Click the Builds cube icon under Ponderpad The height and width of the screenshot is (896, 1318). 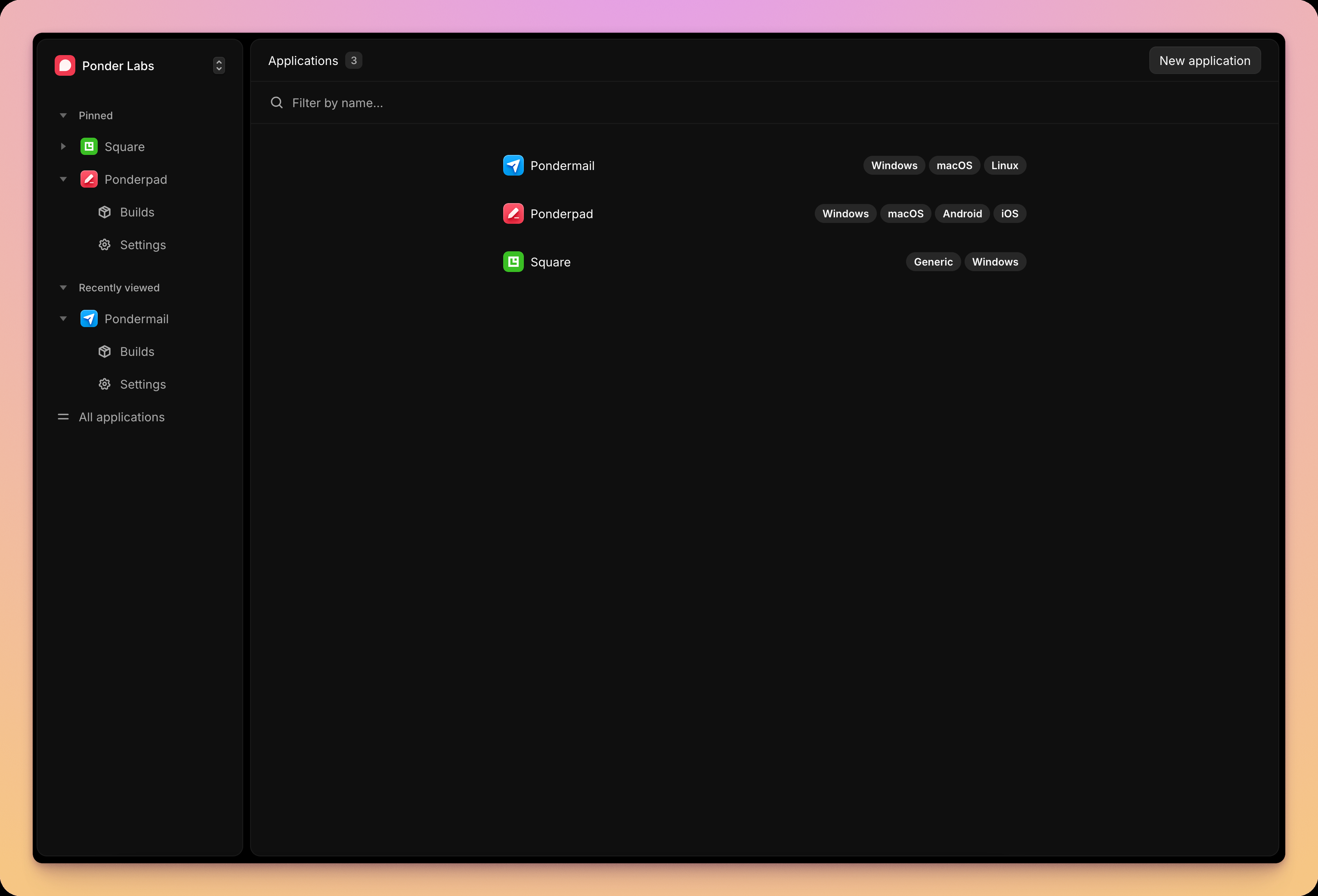[x=104, y=212]
